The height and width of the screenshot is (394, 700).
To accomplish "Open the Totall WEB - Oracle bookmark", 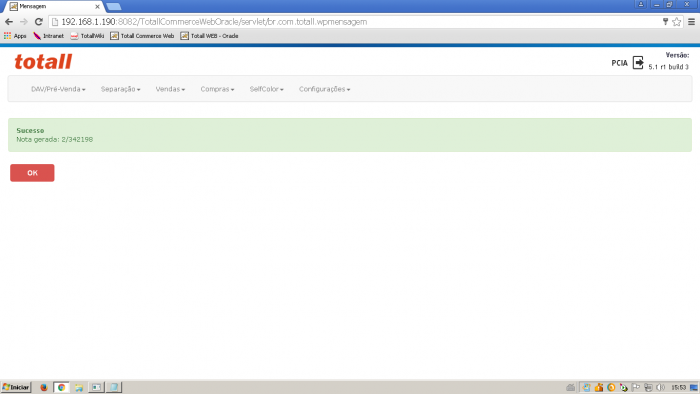I will click(209, 36).
